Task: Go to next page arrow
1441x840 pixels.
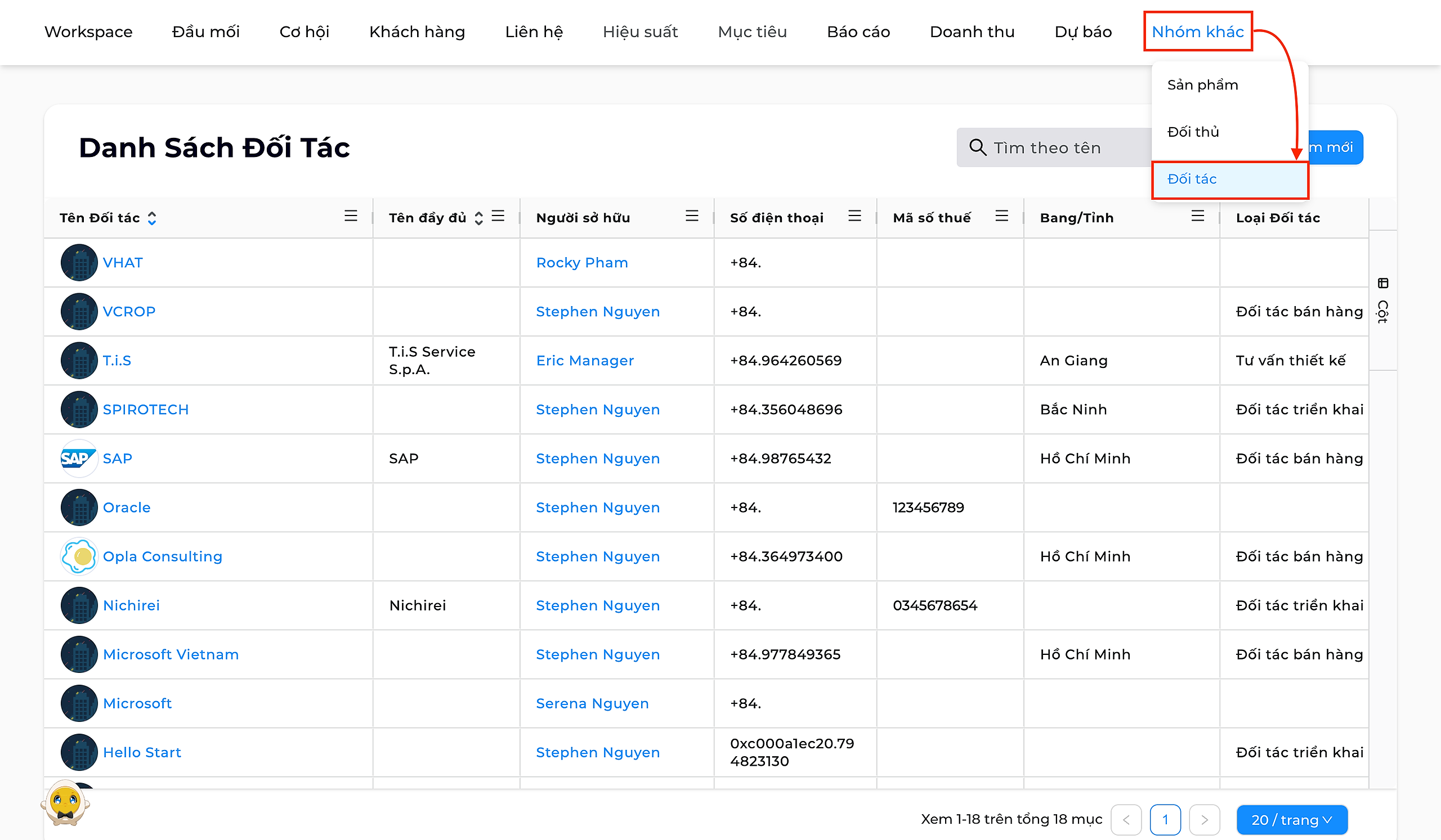Action: (x=1204, y=820)
